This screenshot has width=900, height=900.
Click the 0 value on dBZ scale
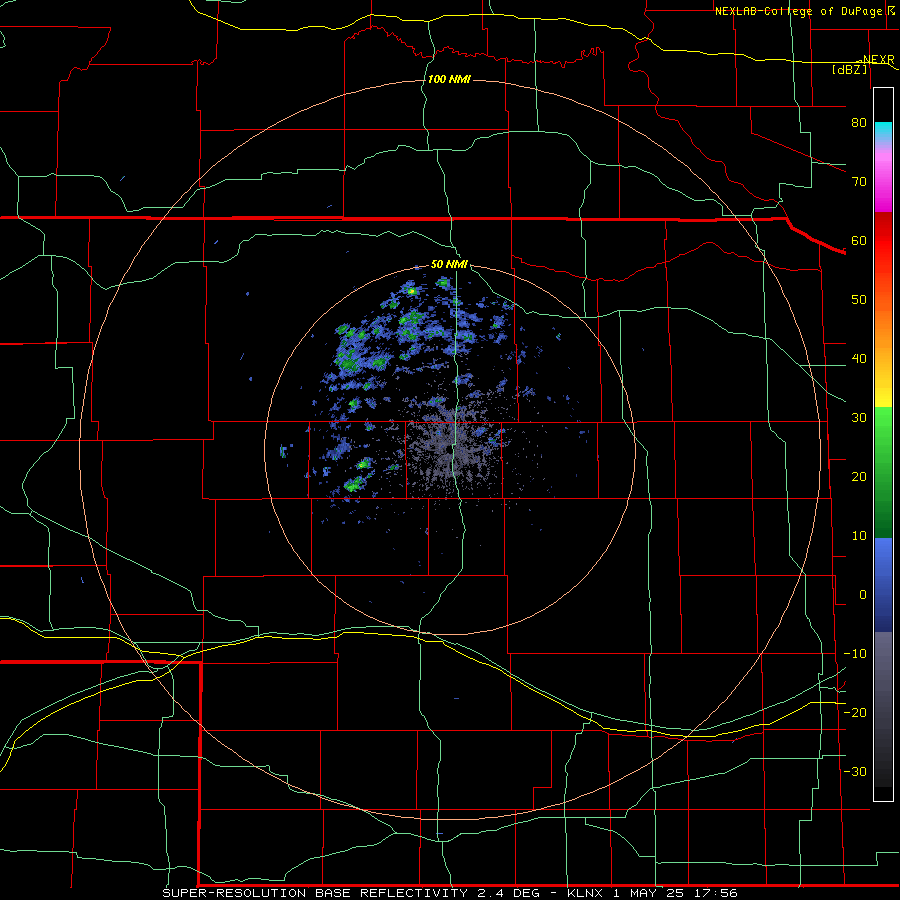pos(863,595)
